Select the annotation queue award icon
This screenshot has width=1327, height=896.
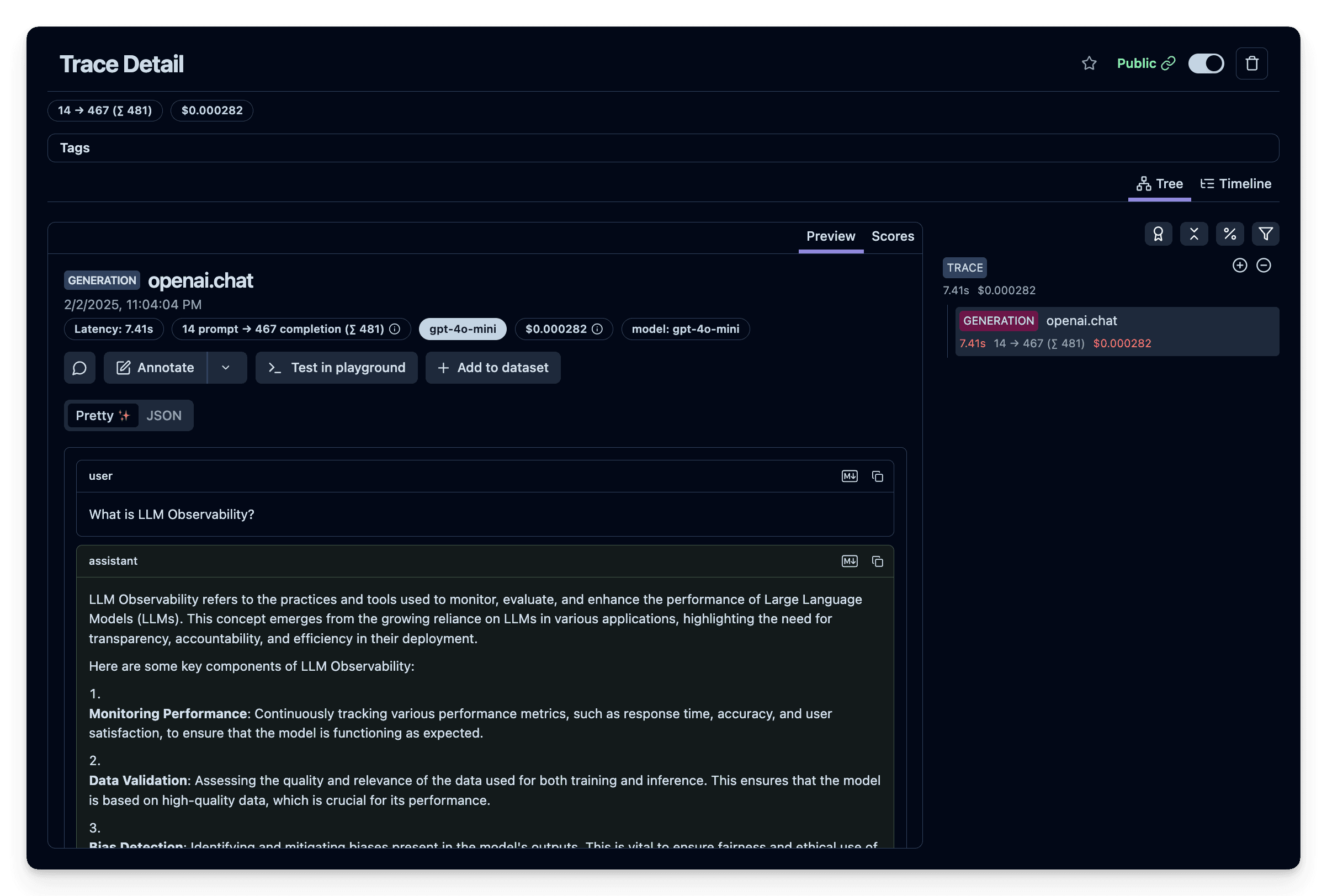click(1159, 234)
